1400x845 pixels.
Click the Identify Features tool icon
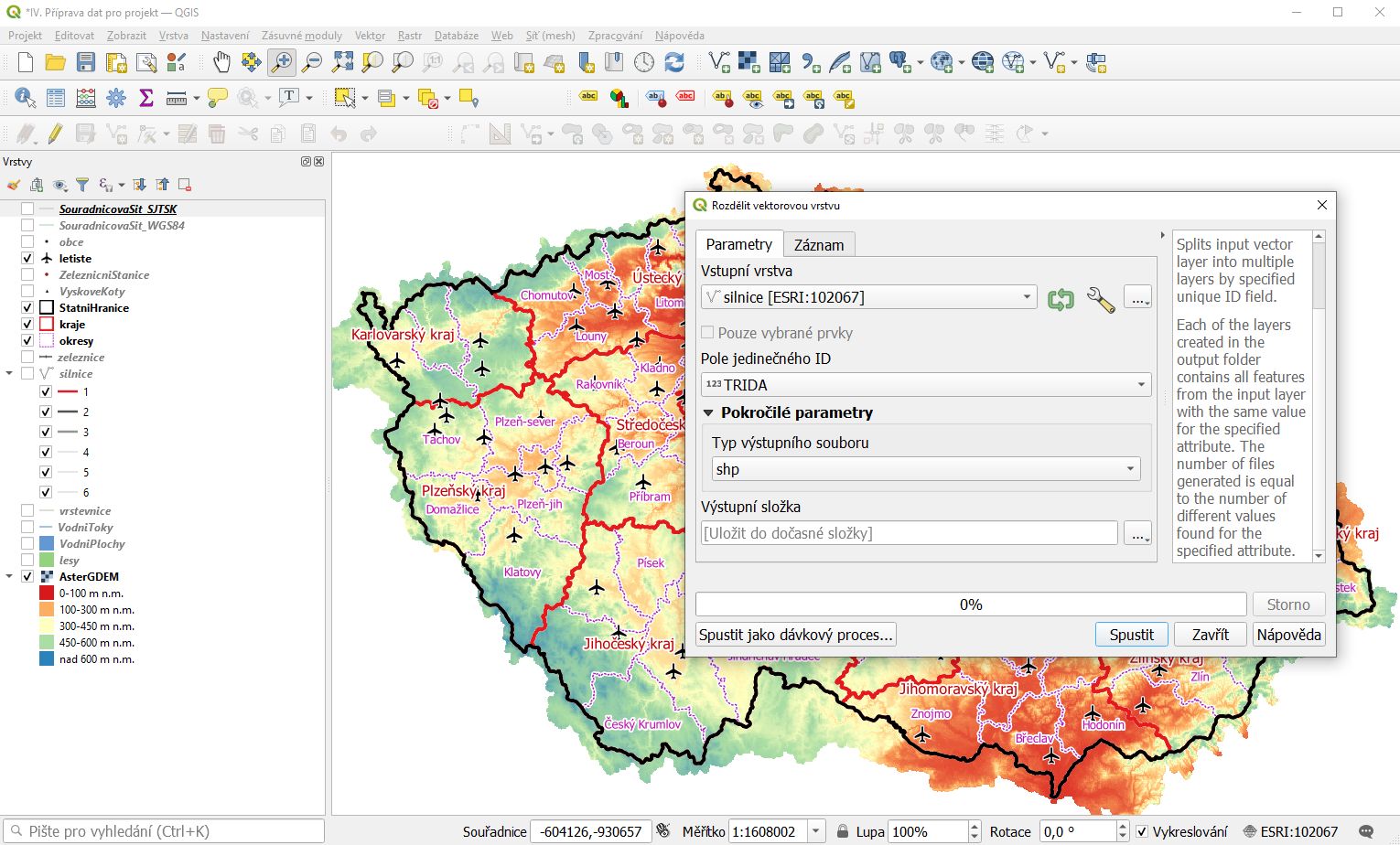(25, 98)
